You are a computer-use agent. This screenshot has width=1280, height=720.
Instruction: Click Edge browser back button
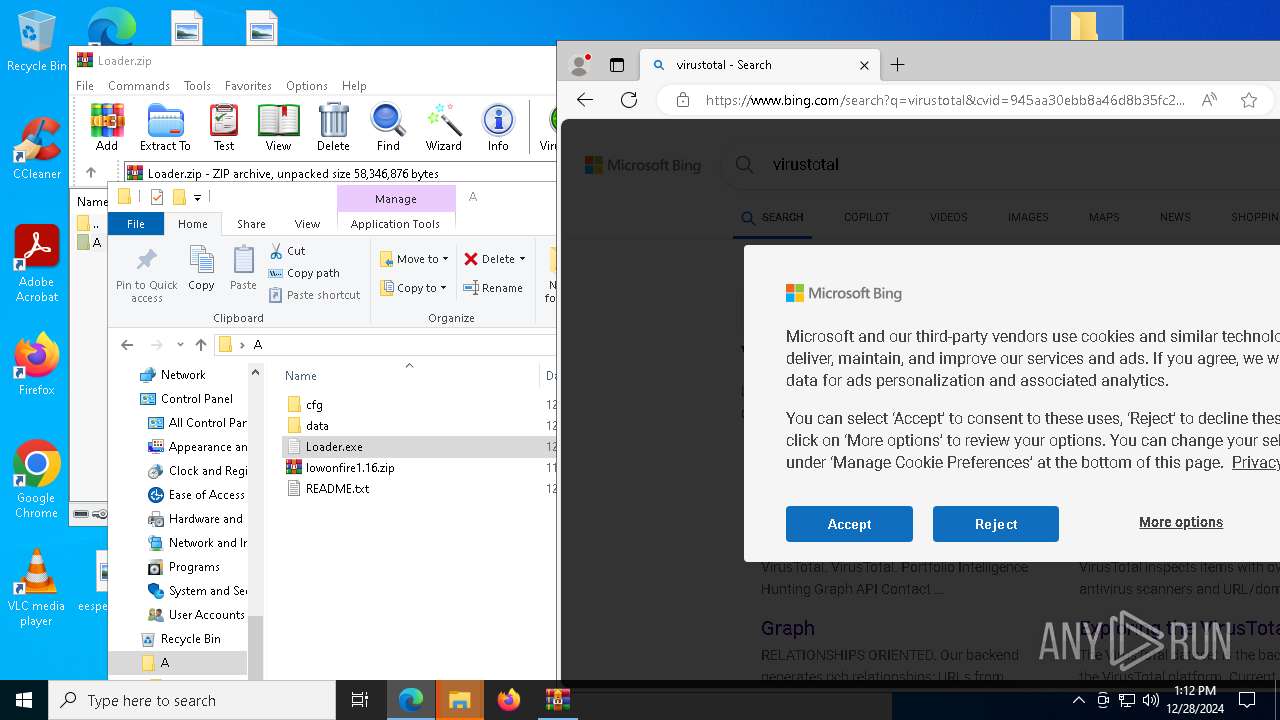(x=585, y=100)
